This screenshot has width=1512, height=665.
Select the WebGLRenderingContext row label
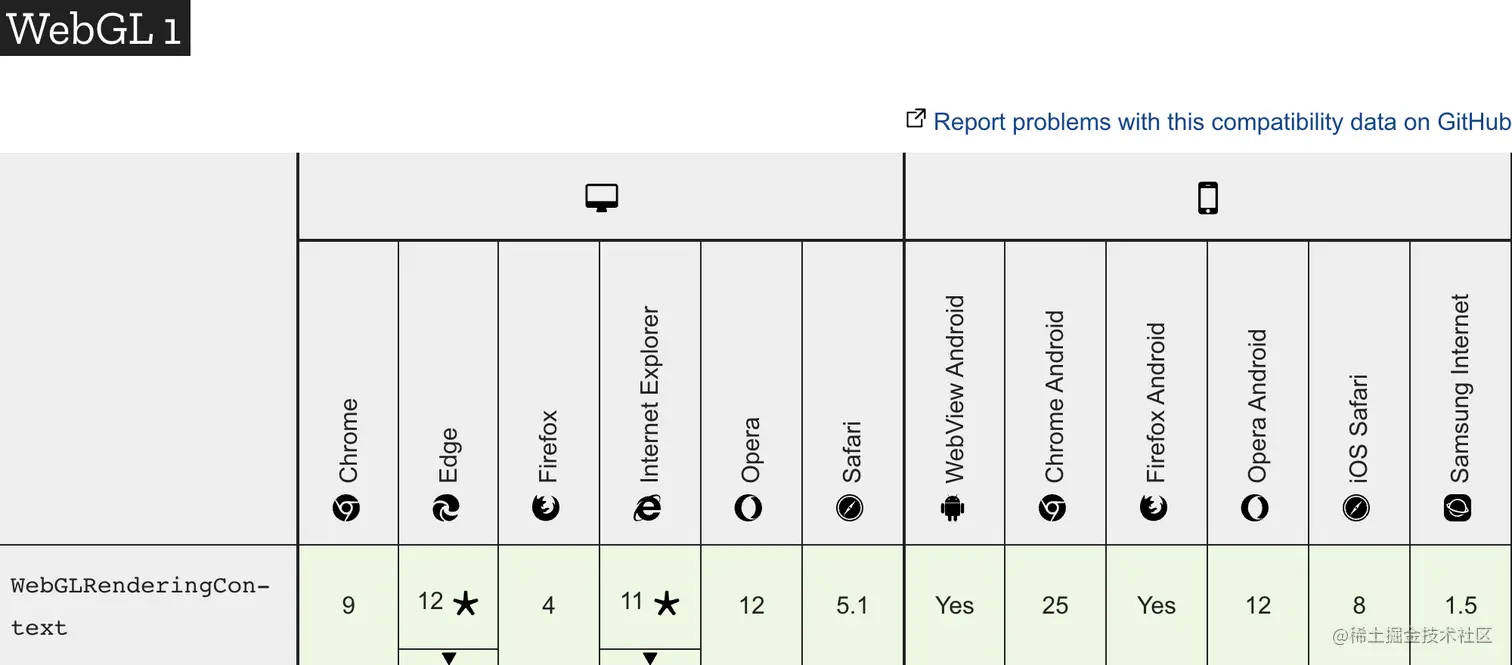(140, 606)
